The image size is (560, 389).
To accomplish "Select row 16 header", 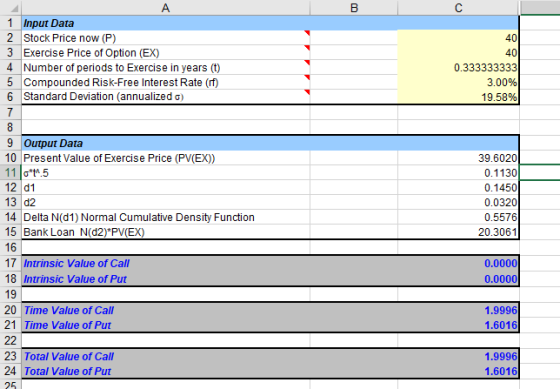I will (x=10, y=247).
